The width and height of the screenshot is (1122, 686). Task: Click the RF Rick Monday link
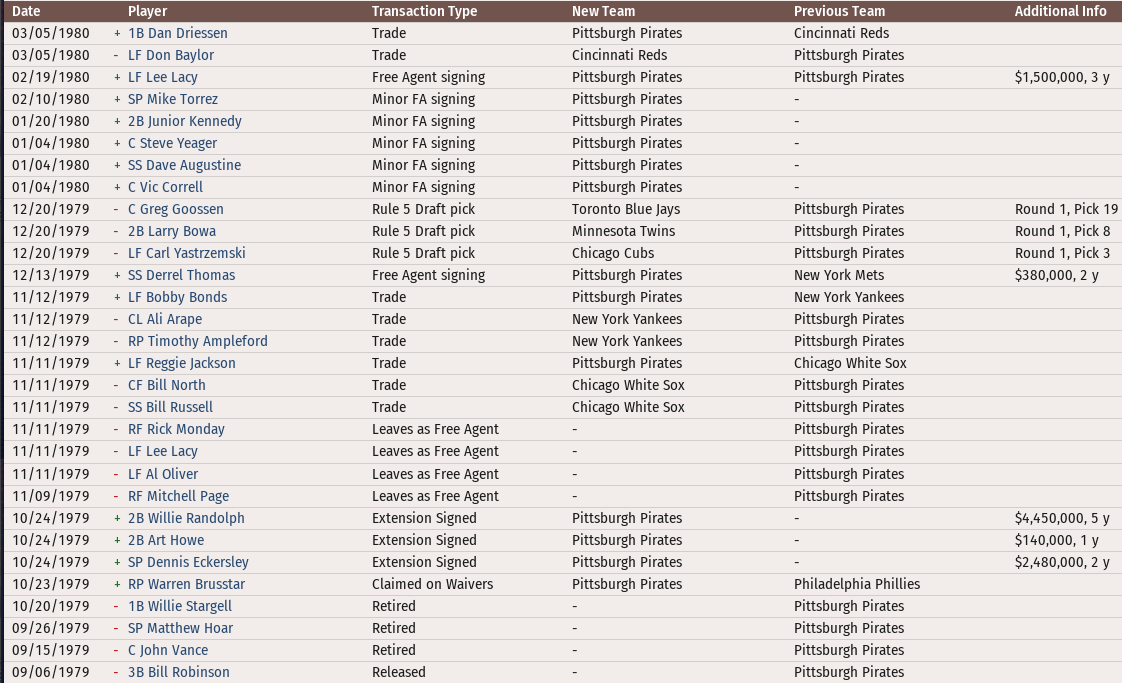coord(176,429)
